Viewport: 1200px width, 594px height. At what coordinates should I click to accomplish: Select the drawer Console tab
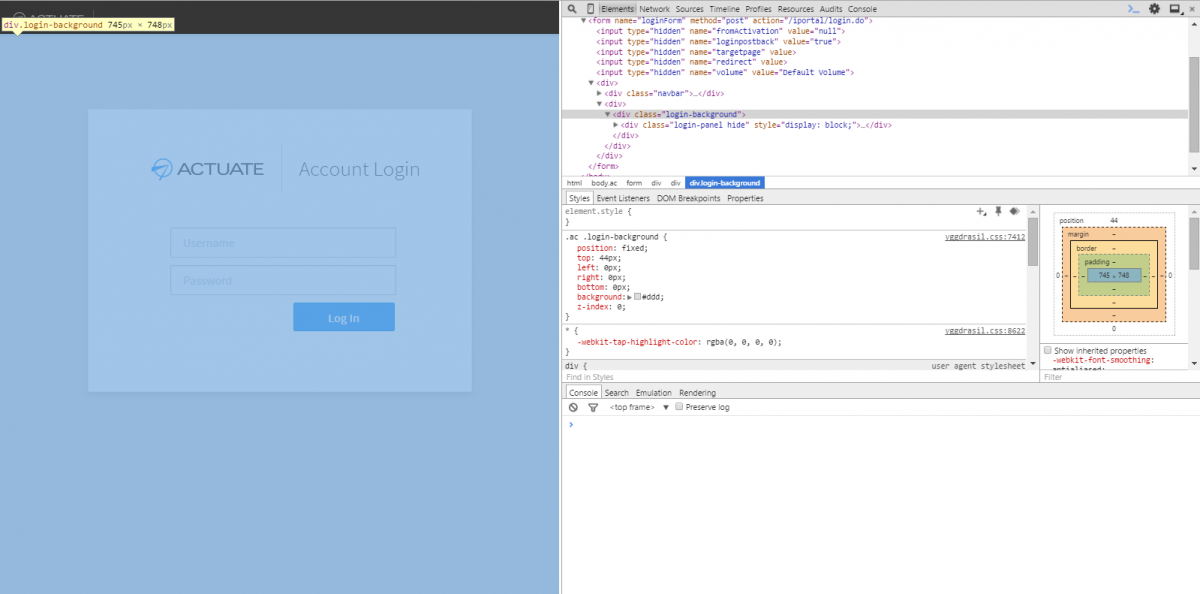click(583, 393)
